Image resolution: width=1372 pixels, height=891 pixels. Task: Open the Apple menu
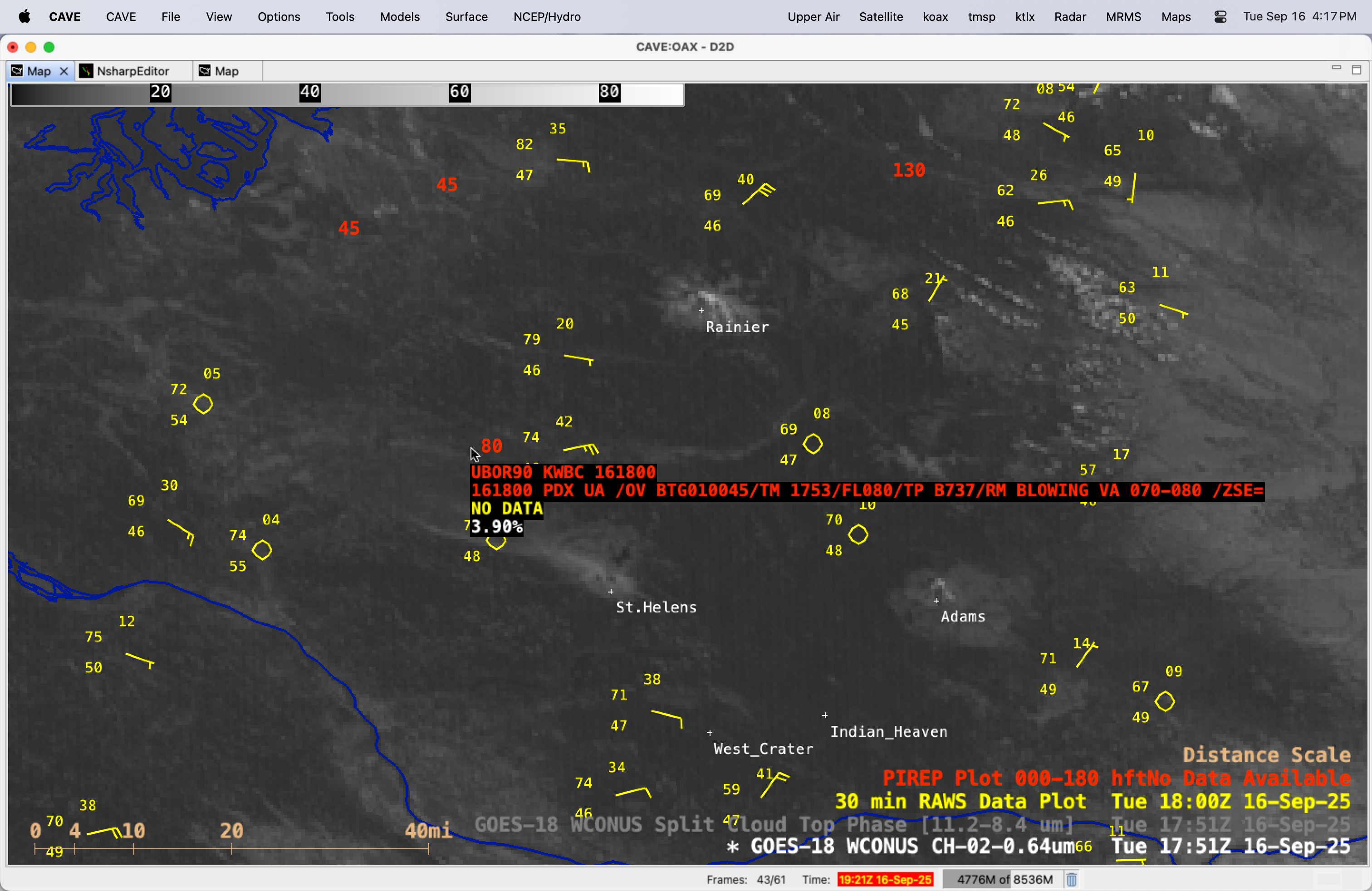(x=24, y=17)
